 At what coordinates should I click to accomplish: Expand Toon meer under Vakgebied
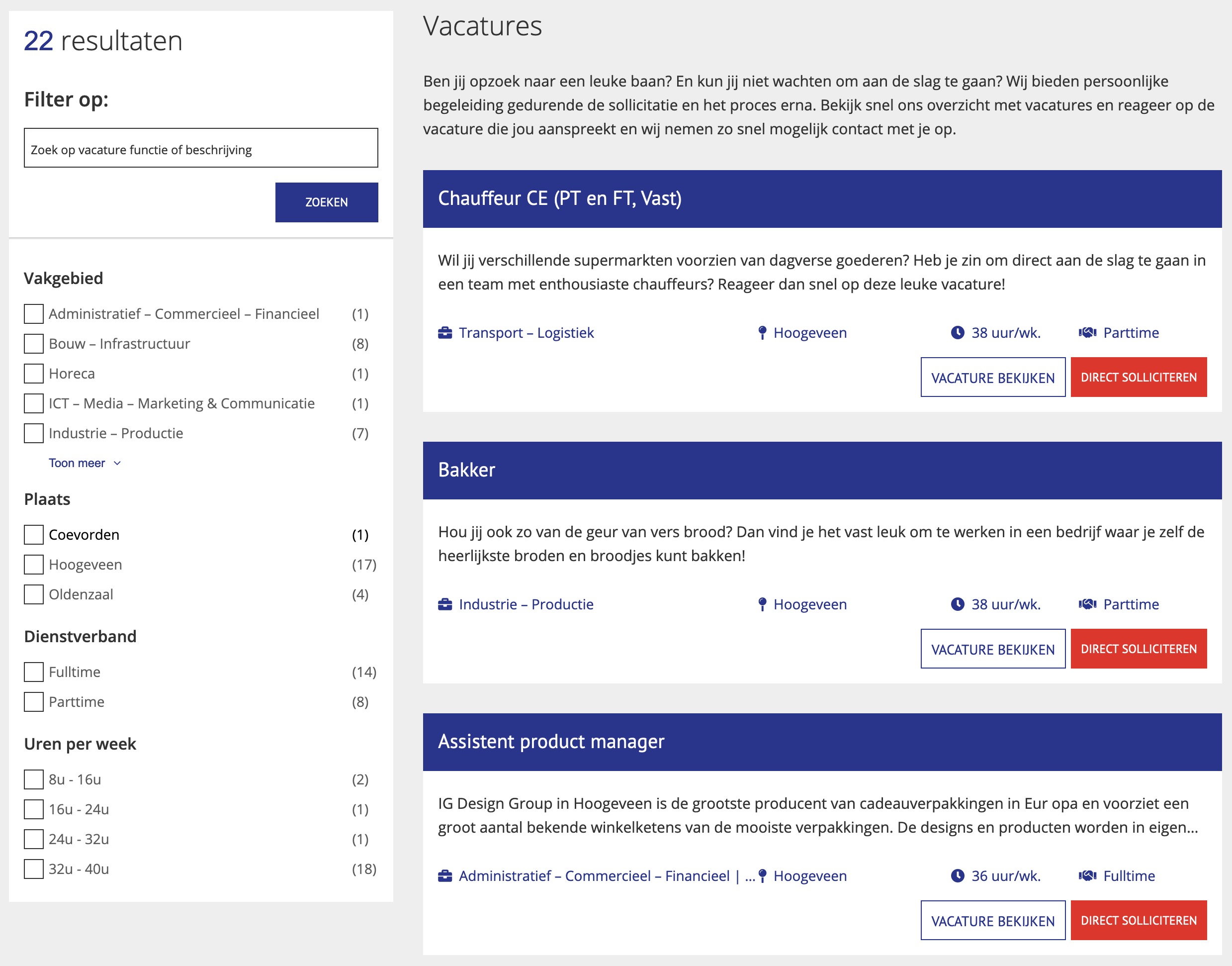[85, 463]
